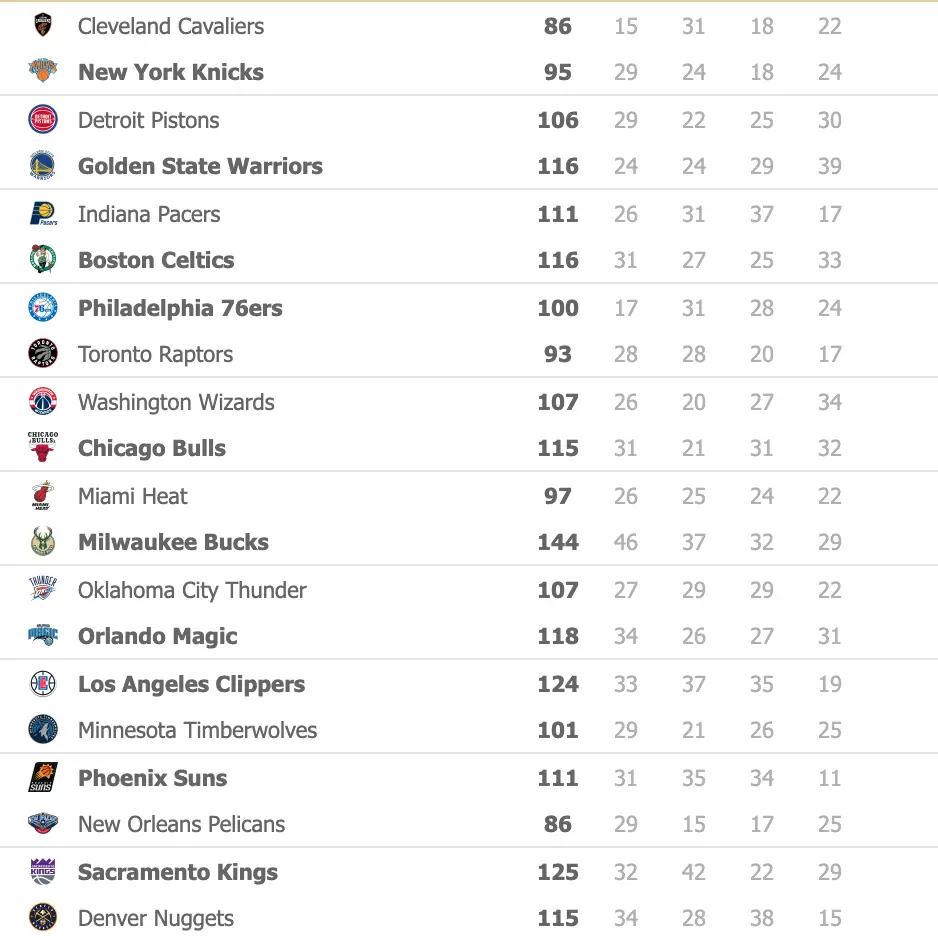Open the Indiana Pacers team link

(149, 214)
